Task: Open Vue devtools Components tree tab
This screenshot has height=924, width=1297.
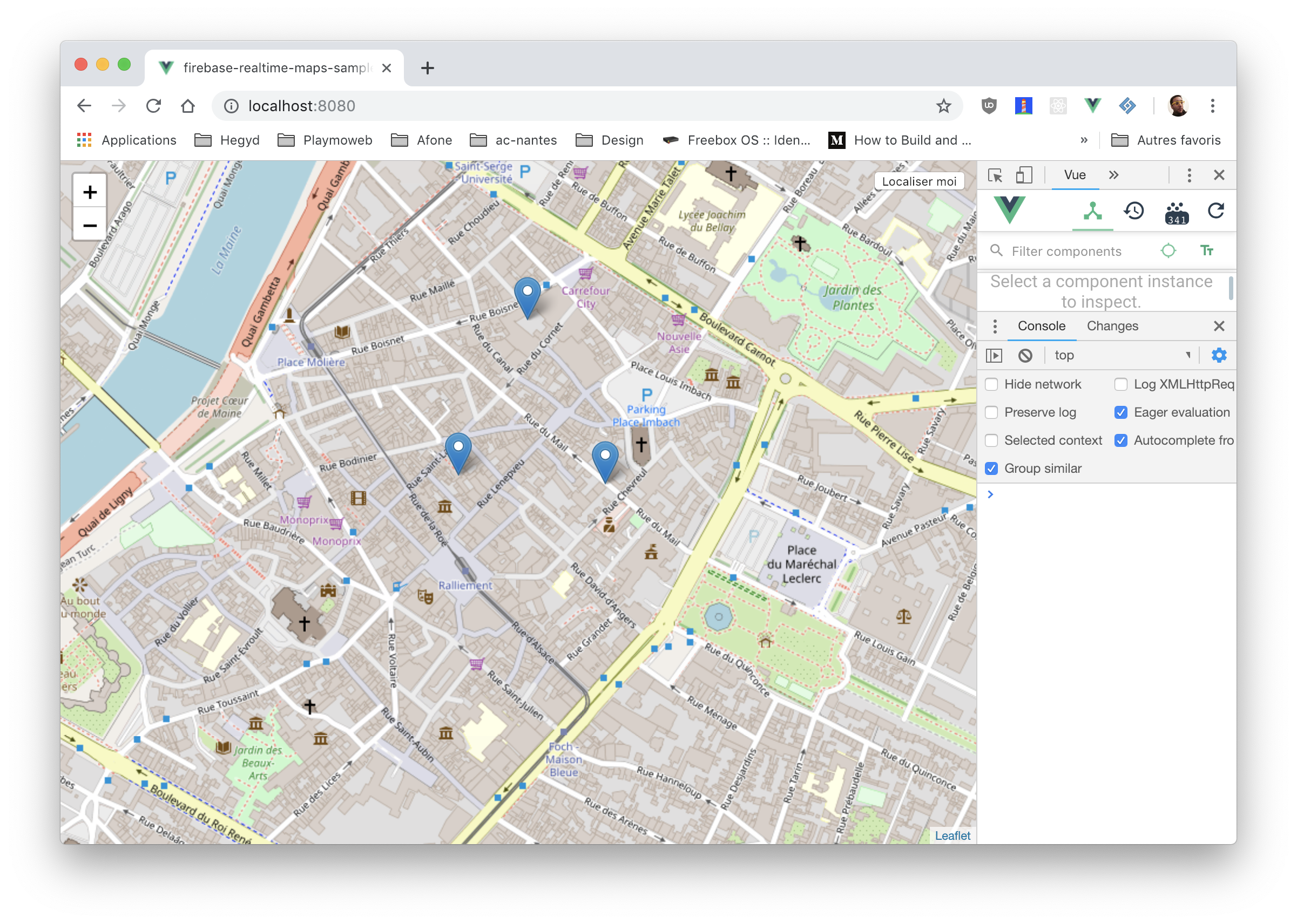Action: pos(1092,211)
